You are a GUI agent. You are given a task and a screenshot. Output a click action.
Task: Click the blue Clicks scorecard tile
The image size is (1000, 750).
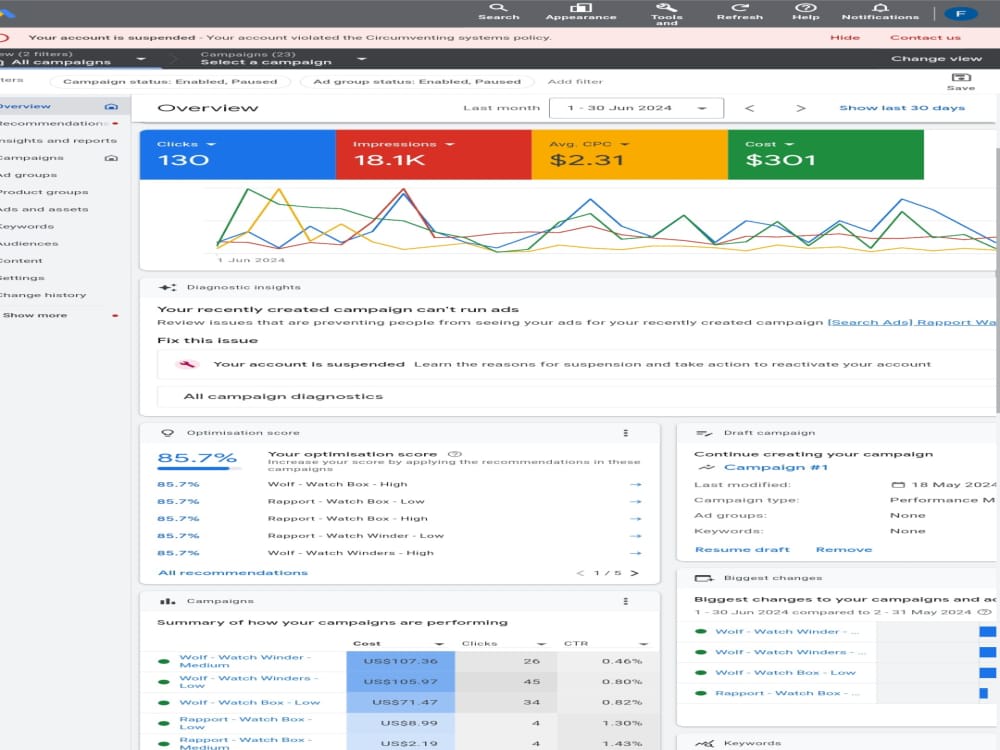tap(237, 154)
